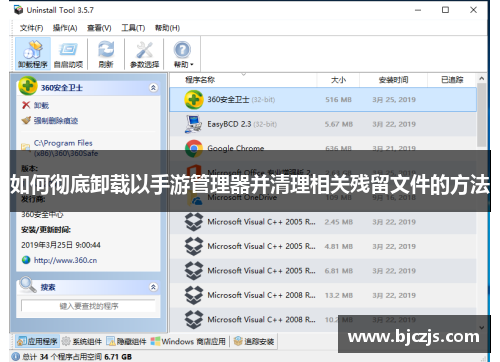Sort by 程序名称 column header
Viewport: 500px width, 362px height.
tap(200, 80)
